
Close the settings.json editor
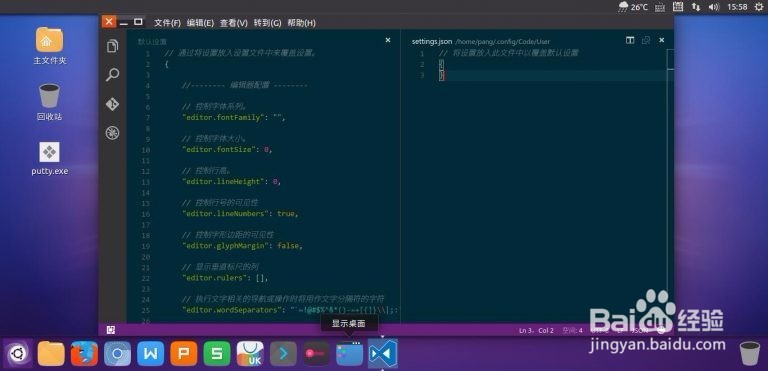coord(662,40)
